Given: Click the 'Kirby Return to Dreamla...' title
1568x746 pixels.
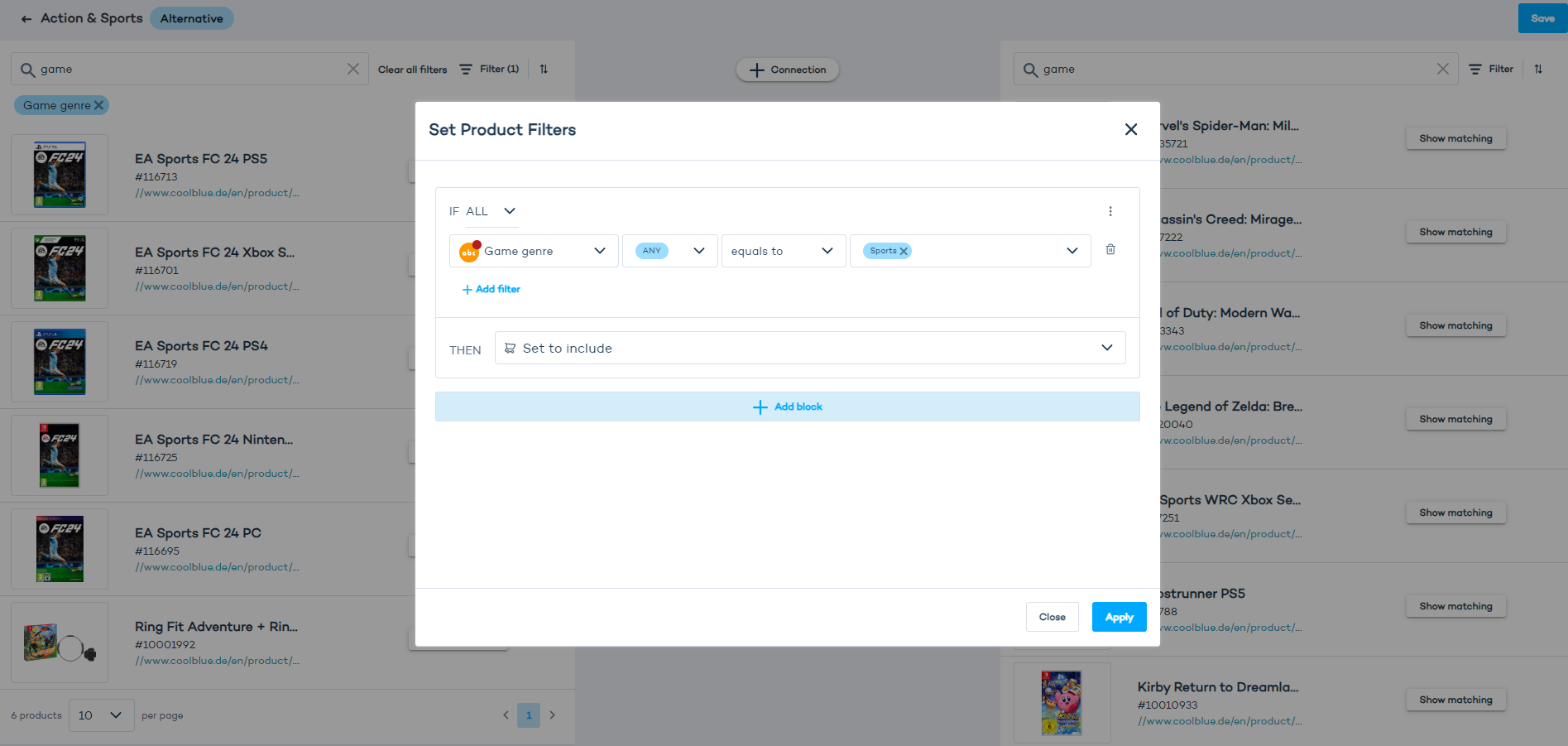Looking at the screenshot, I should 1218,687.
